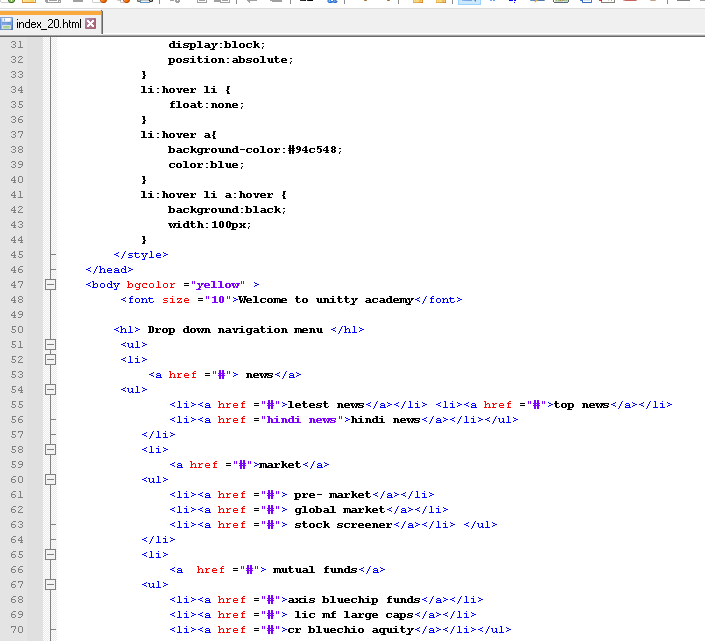Click the #94c548 background-color value

tap(314, 150)
